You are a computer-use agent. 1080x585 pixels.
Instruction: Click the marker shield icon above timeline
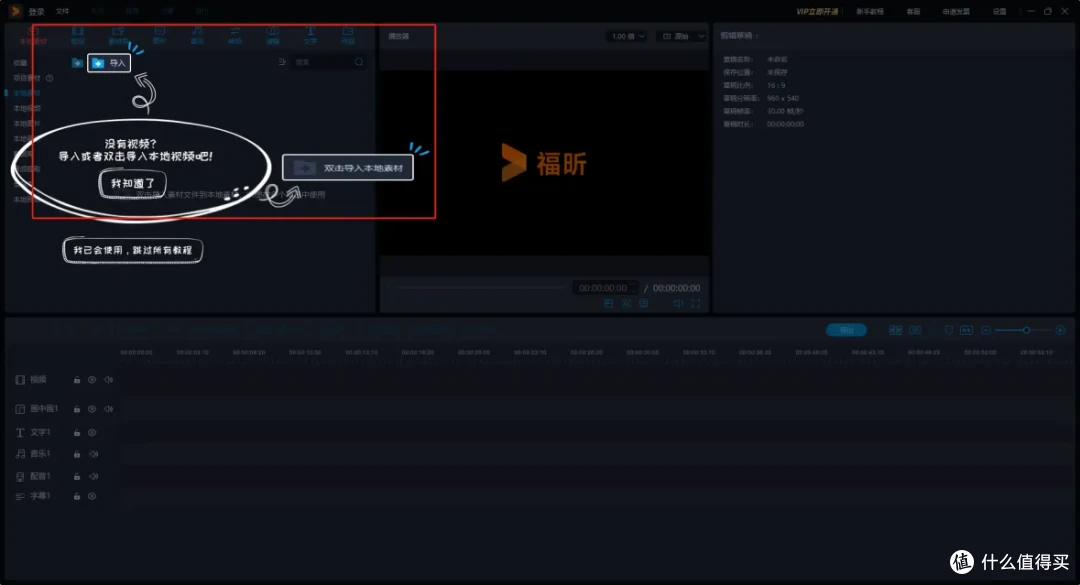[x=948, y=330]
